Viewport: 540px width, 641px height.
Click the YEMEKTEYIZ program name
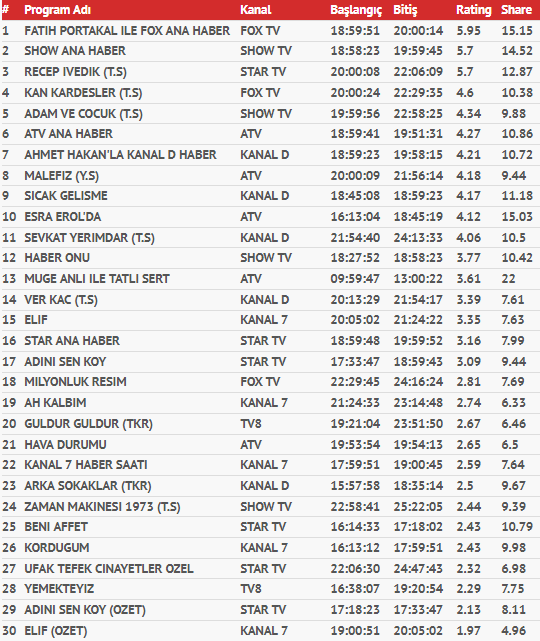click(59, 589)
